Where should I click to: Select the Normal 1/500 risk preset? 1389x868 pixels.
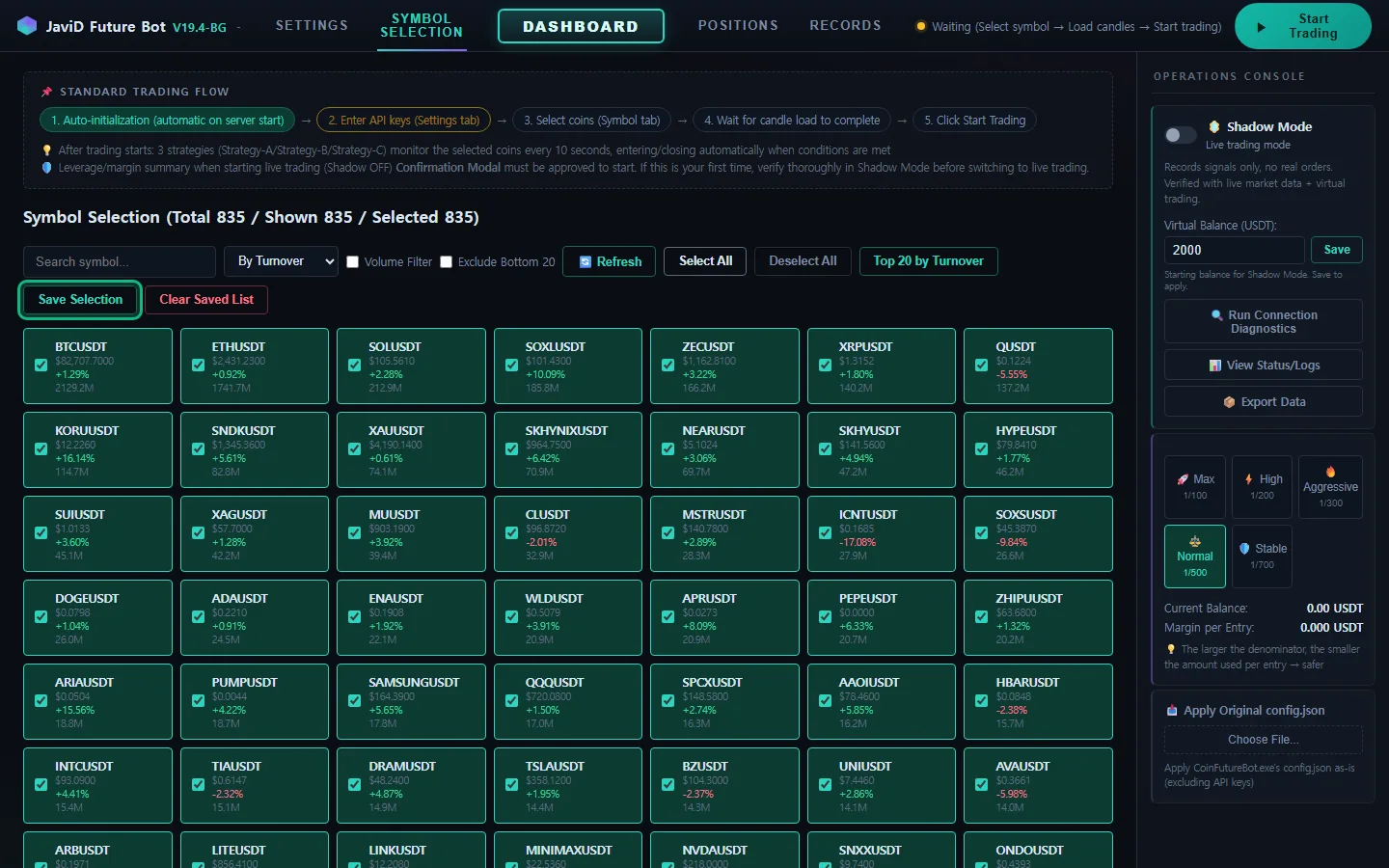point(1195,556)
